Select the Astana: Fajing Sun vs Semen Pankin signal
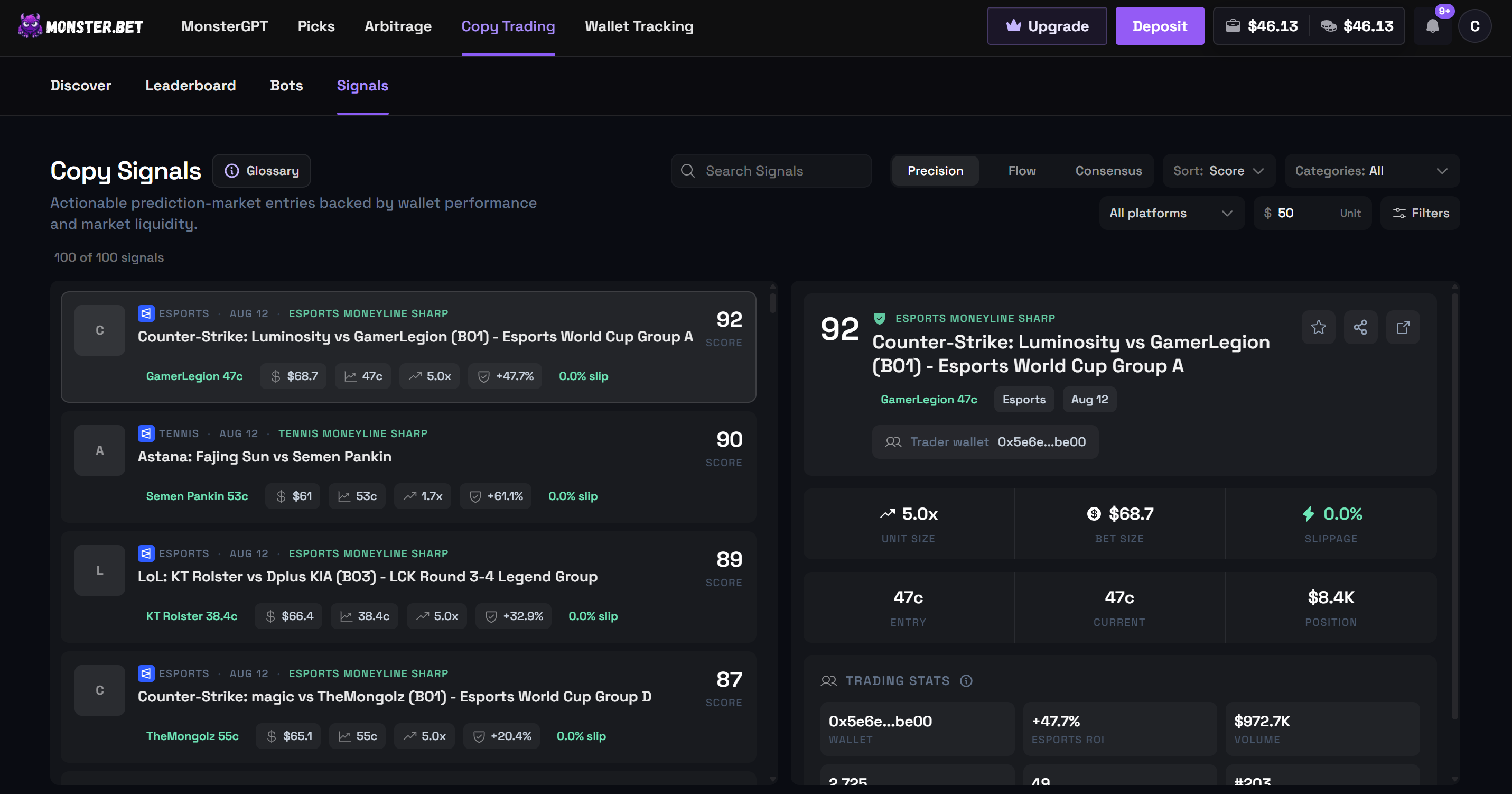Screen dimensions: 1512x794 (x=408, y=467)
